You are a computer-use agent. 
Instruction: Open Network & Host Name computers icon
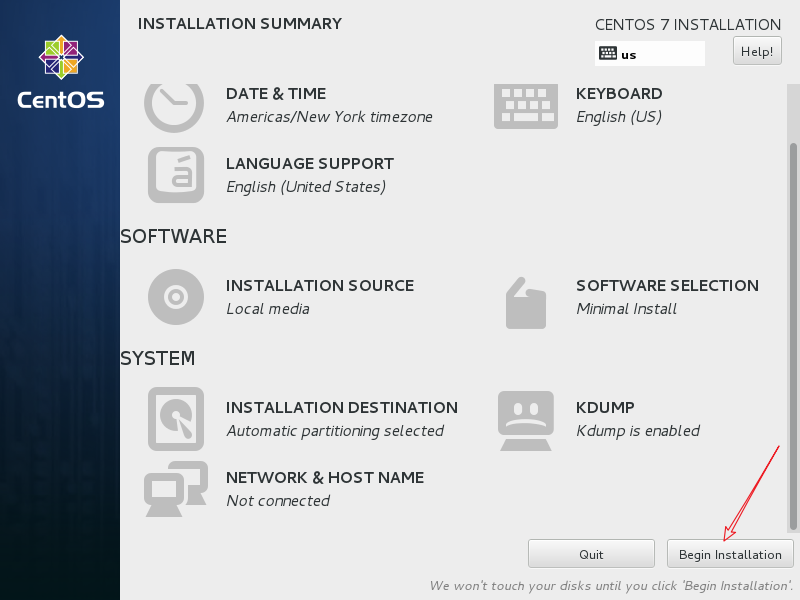pyautogui.click(x=176, y=489)
